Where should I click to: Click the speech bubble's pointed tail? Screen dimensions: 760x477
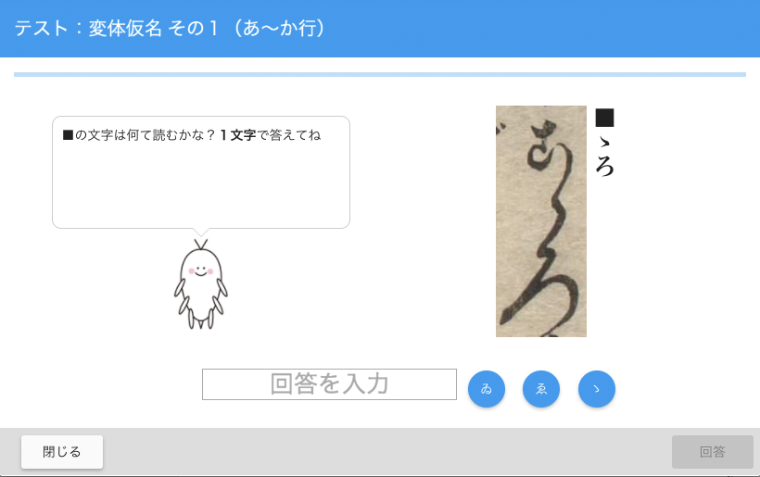click(201, 232)
